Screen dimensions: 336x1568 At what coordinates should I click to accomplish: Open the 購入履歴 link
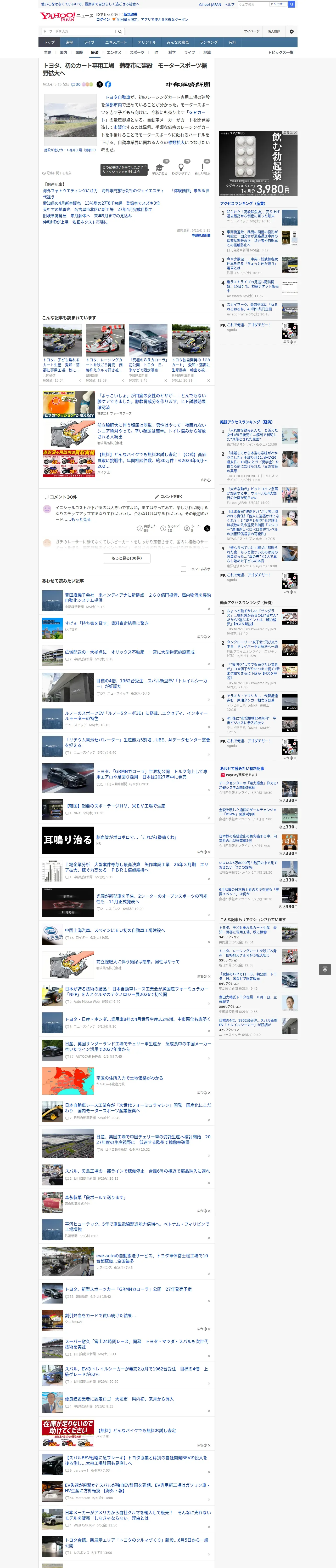point(274,32)
